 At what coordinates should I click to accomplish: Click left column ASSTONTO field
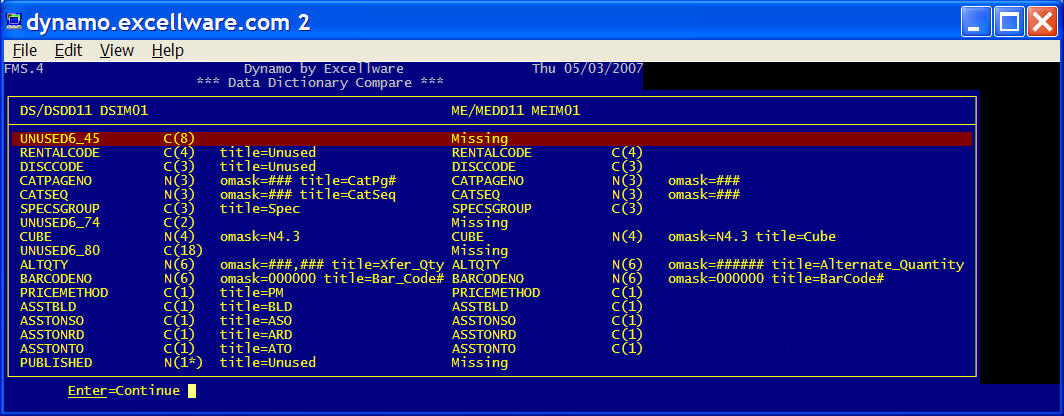tap(52, 349)
